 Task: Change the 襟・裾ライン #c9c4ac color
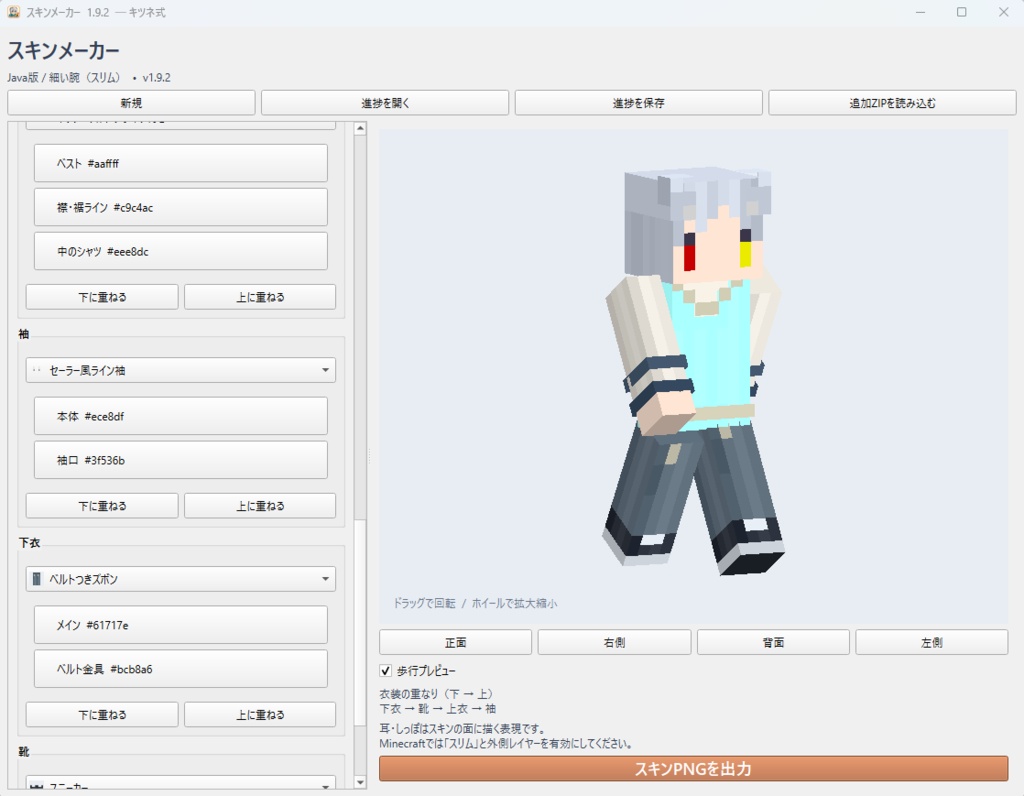181,208
